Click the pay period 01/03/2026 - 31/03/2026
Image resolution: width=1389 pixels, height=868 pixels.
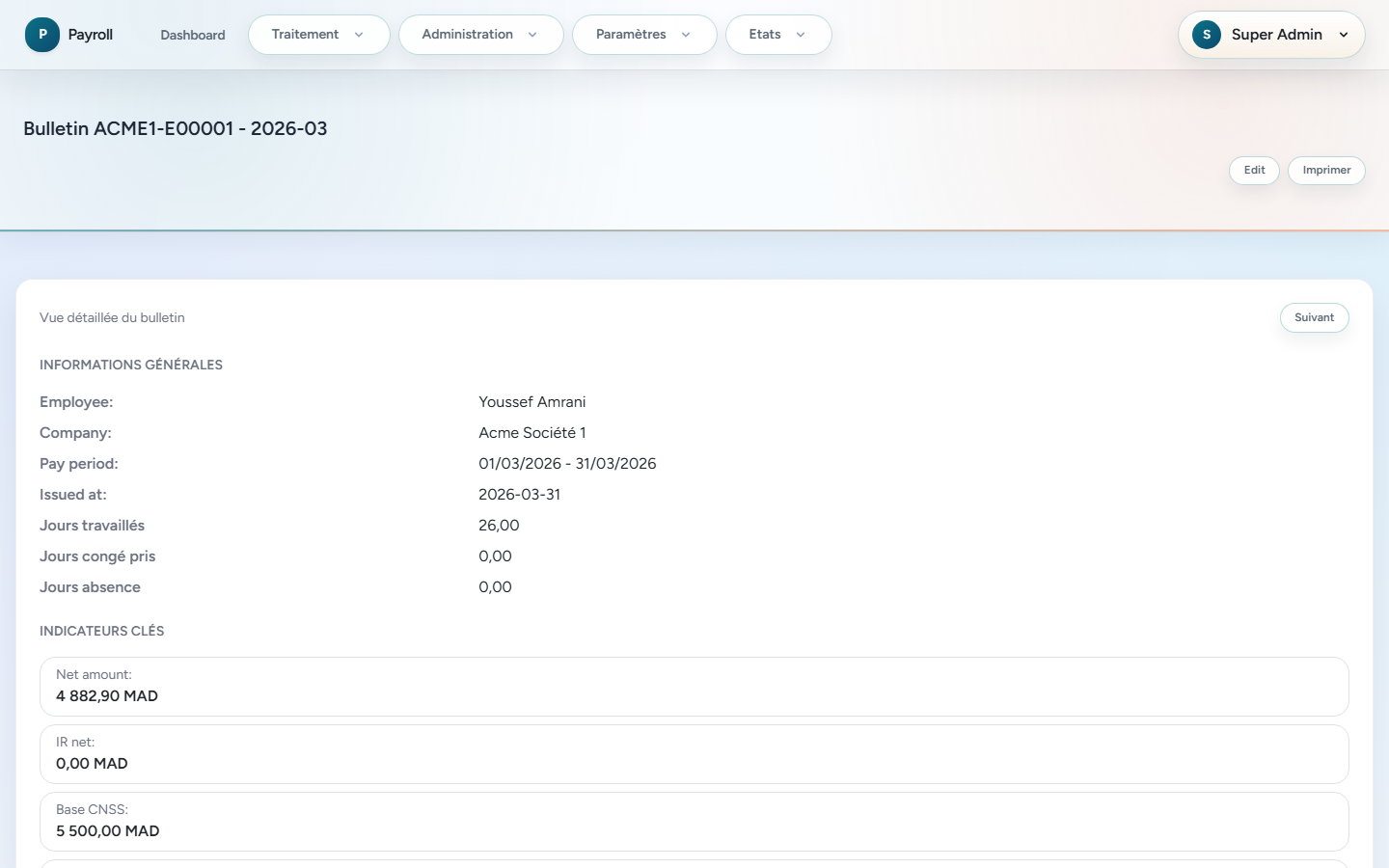[x=567, y=464]
